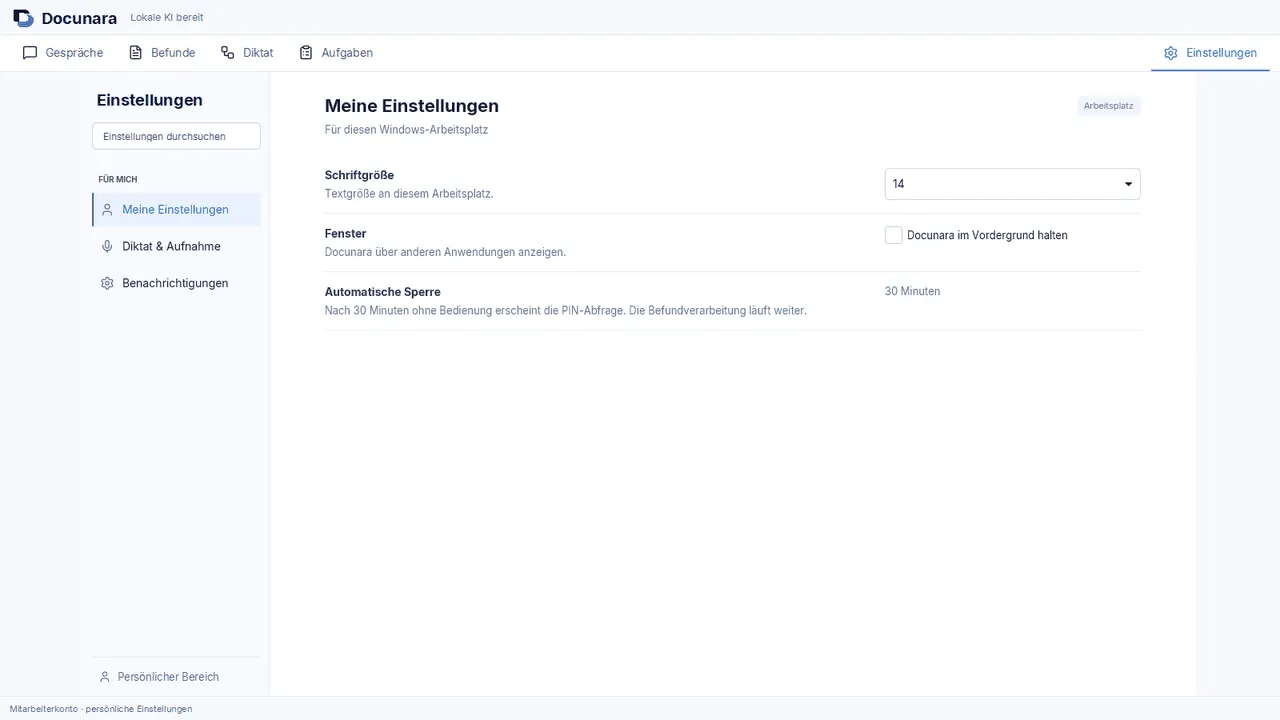The image size is (1280, 720).
Task: Open the Schriftgröße dropdown showing 14
Action: pos(1012,184)
